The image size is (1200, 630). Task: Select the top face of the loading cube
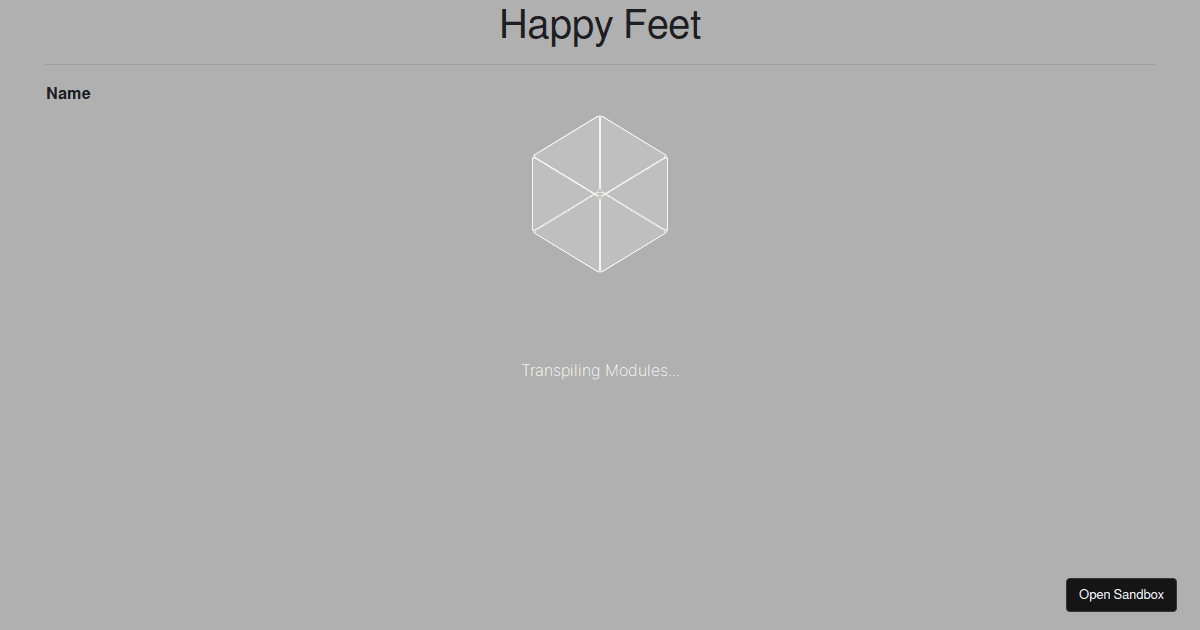[x=599, y=150]
